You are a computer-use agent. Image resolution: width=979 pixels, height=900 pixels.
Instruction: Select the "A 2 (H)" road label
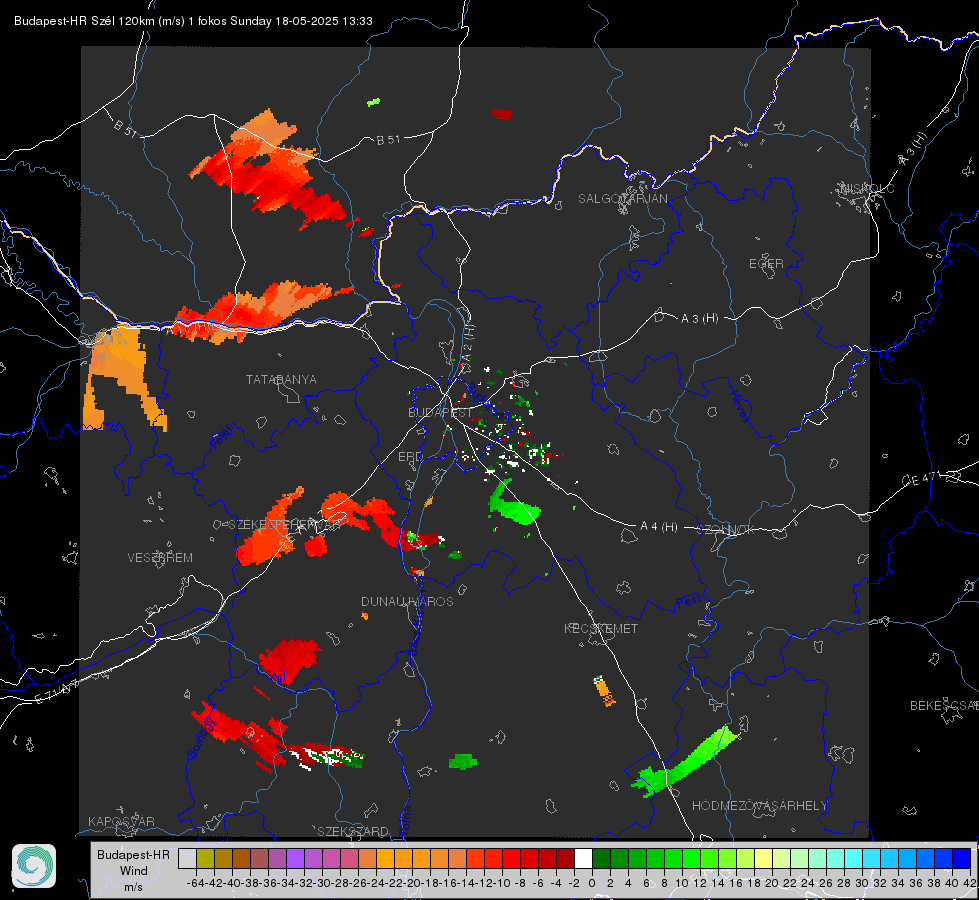tap(467, 343)
